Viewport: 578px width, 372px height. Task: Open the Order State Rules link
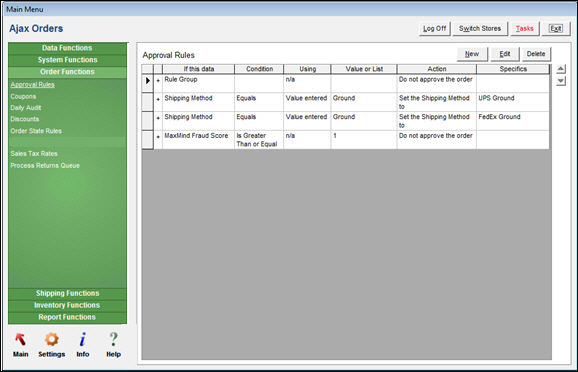[36, 131]
